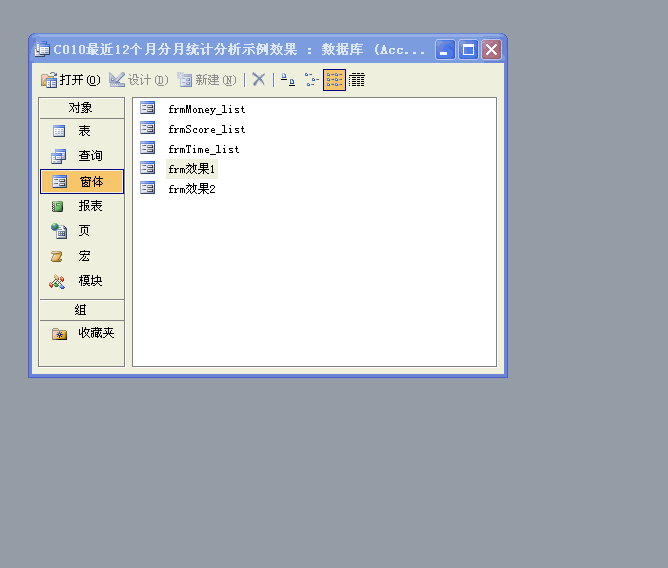Select 报表 reports in object list
Screen dimensions: 668x568
81,206
